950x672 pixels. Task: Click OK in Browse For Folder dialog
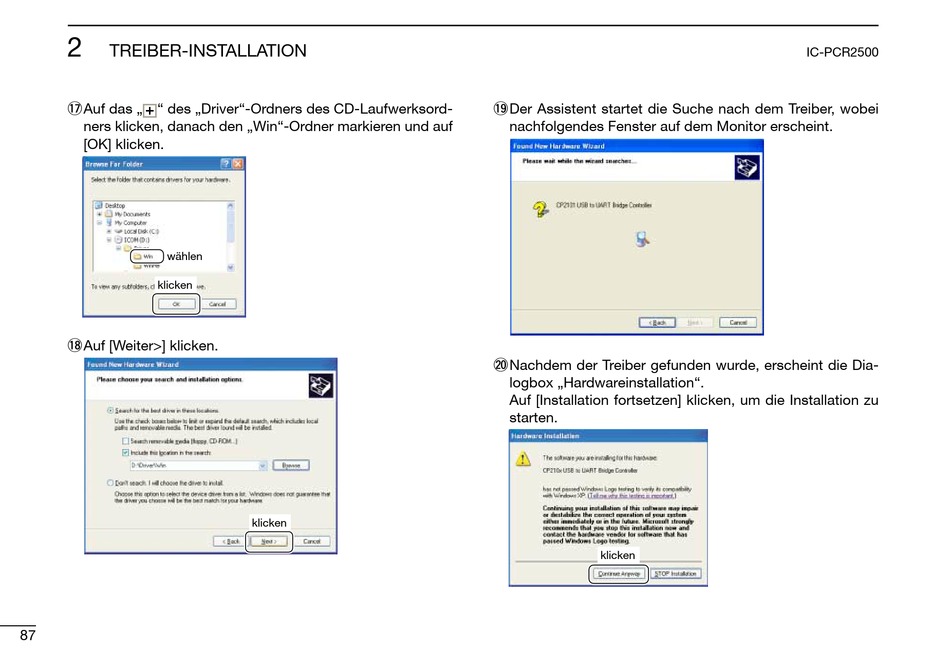pyautogui.click(x=176, y=304)
